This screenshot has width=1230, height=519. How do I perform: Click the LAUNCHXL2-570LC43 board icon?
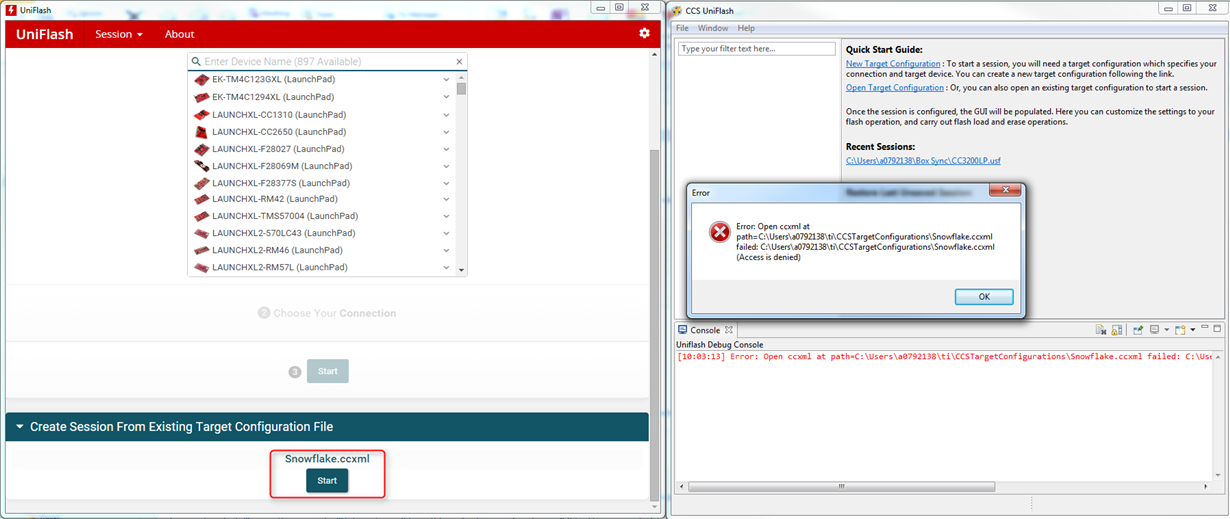click(202, 233)
